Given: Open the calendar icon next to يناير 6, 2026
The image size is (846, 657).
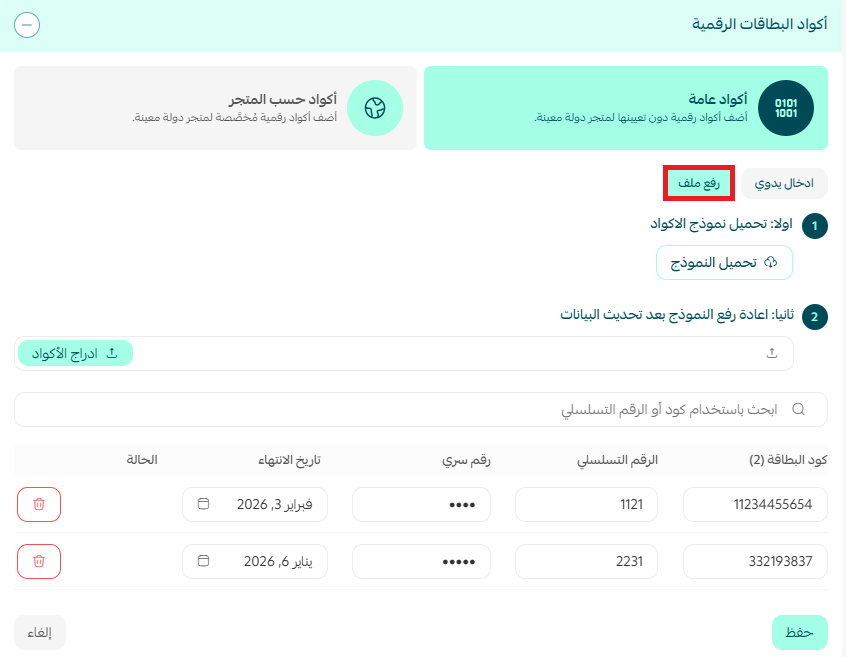Looking at the screenshot, I should (x=204, y=561).
